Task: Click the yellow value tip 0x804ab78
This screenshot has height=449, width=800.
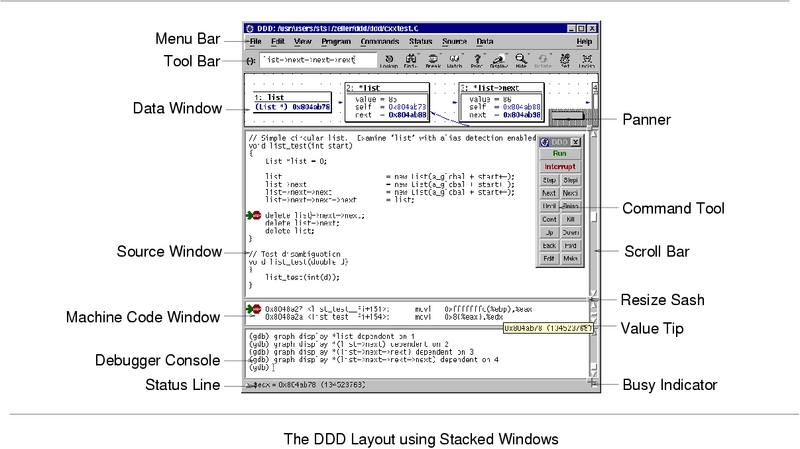Action: (548, 328)
